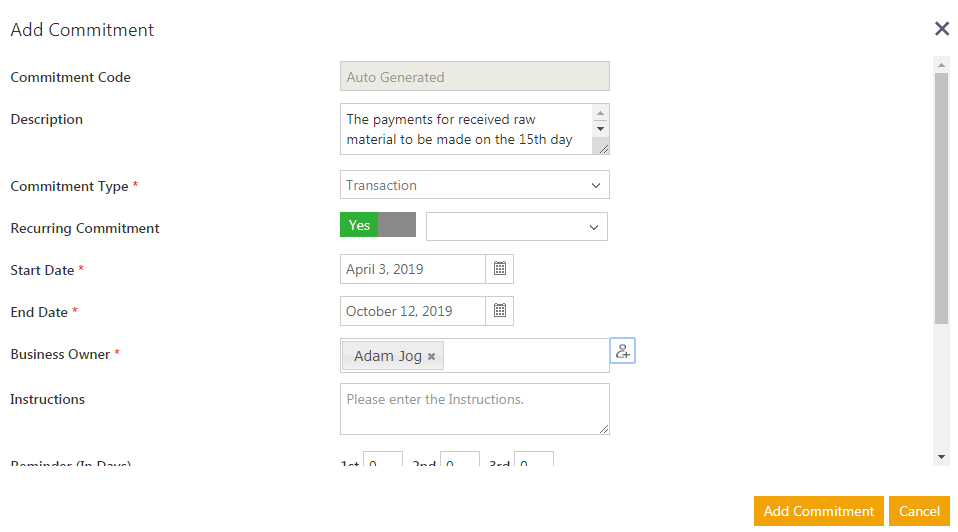Click the dialog vertical scrollbar thumb
The image size is (958, 532).
[x=941, y=198]
